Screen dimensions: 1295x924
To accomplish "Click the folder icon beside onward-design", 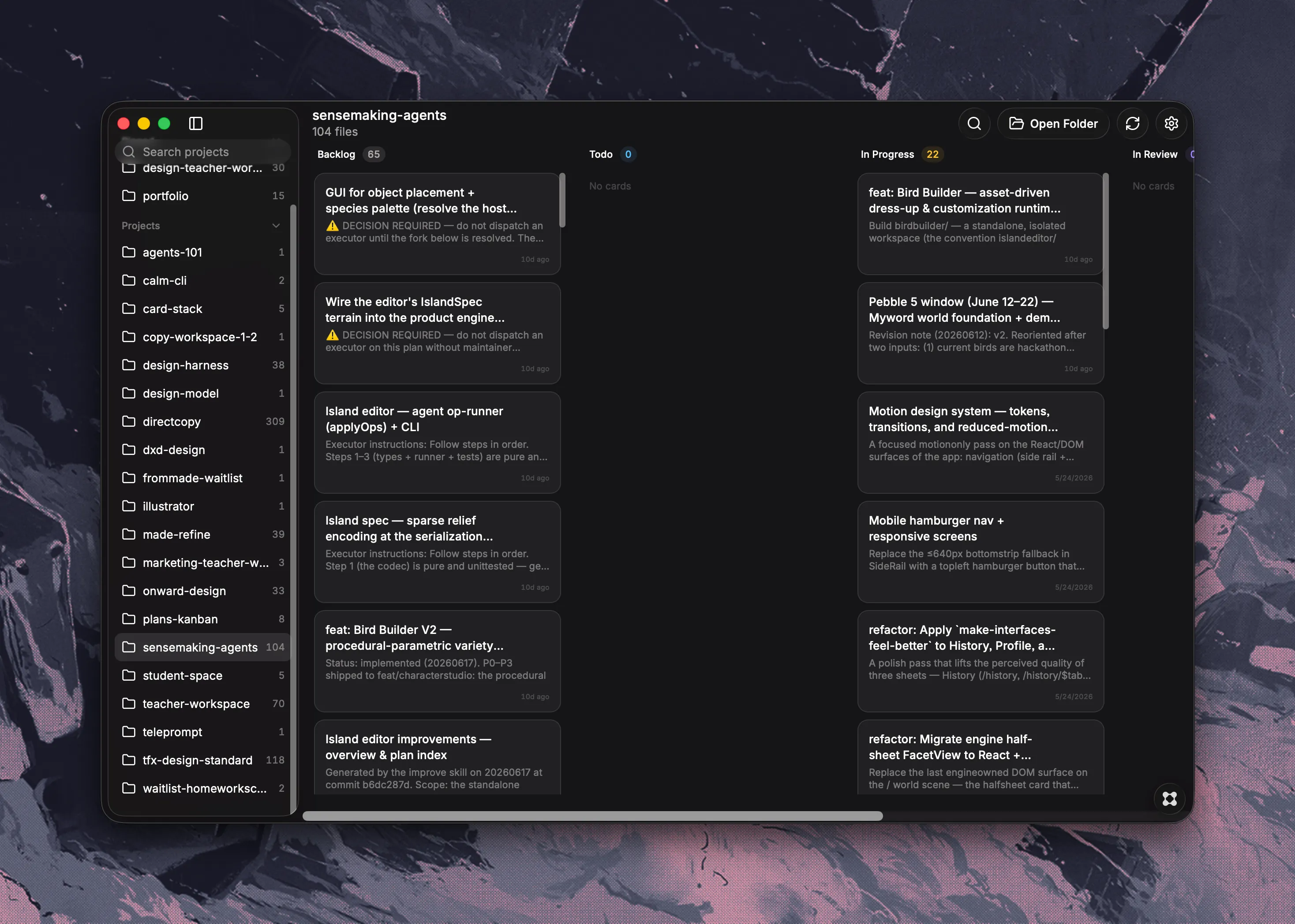I will point(129,591).
